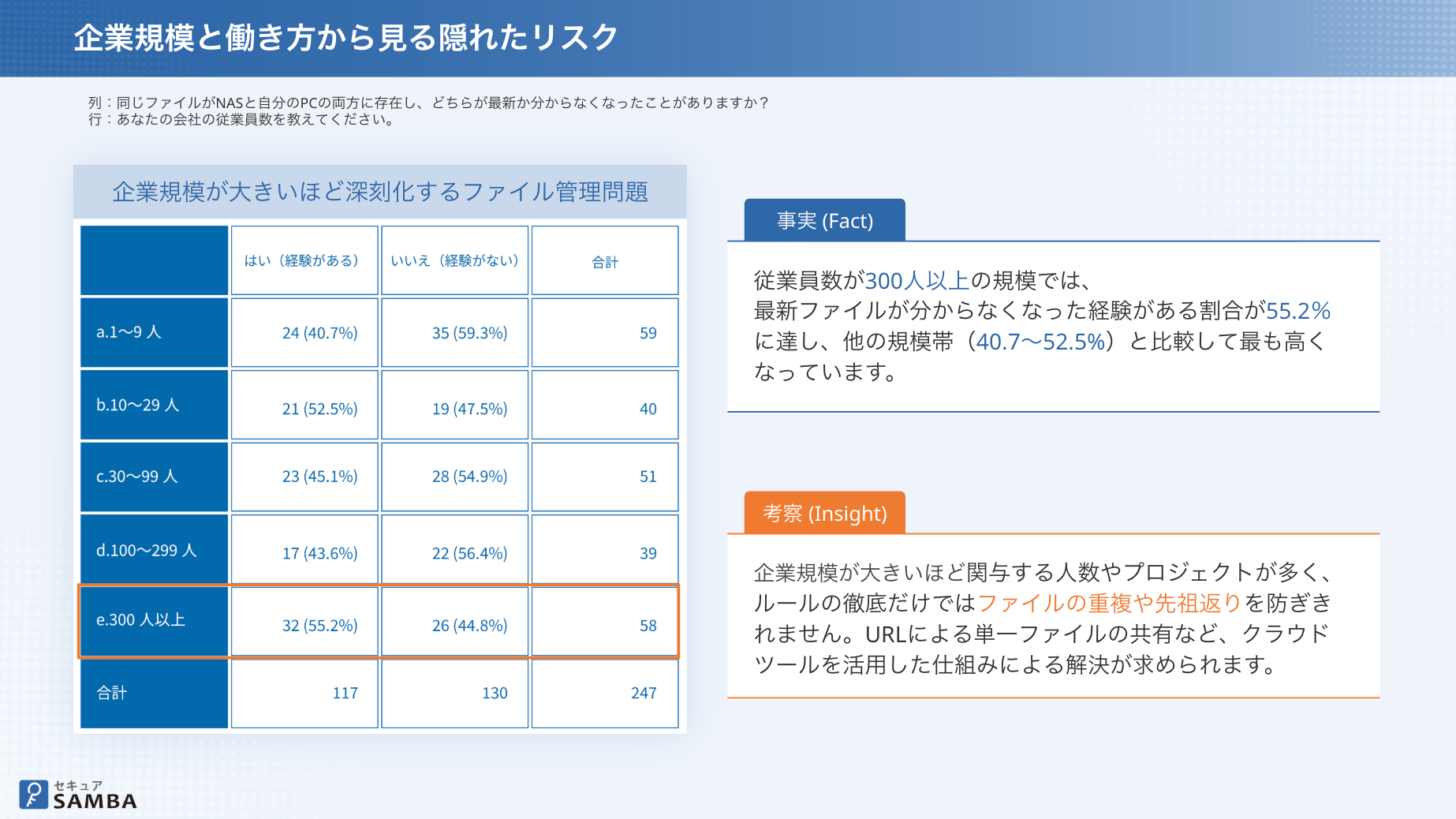The image size is (1456, 819).
Task: Click the orange text ファイルの重複や先祖返り
Action: pos(1110,604)
